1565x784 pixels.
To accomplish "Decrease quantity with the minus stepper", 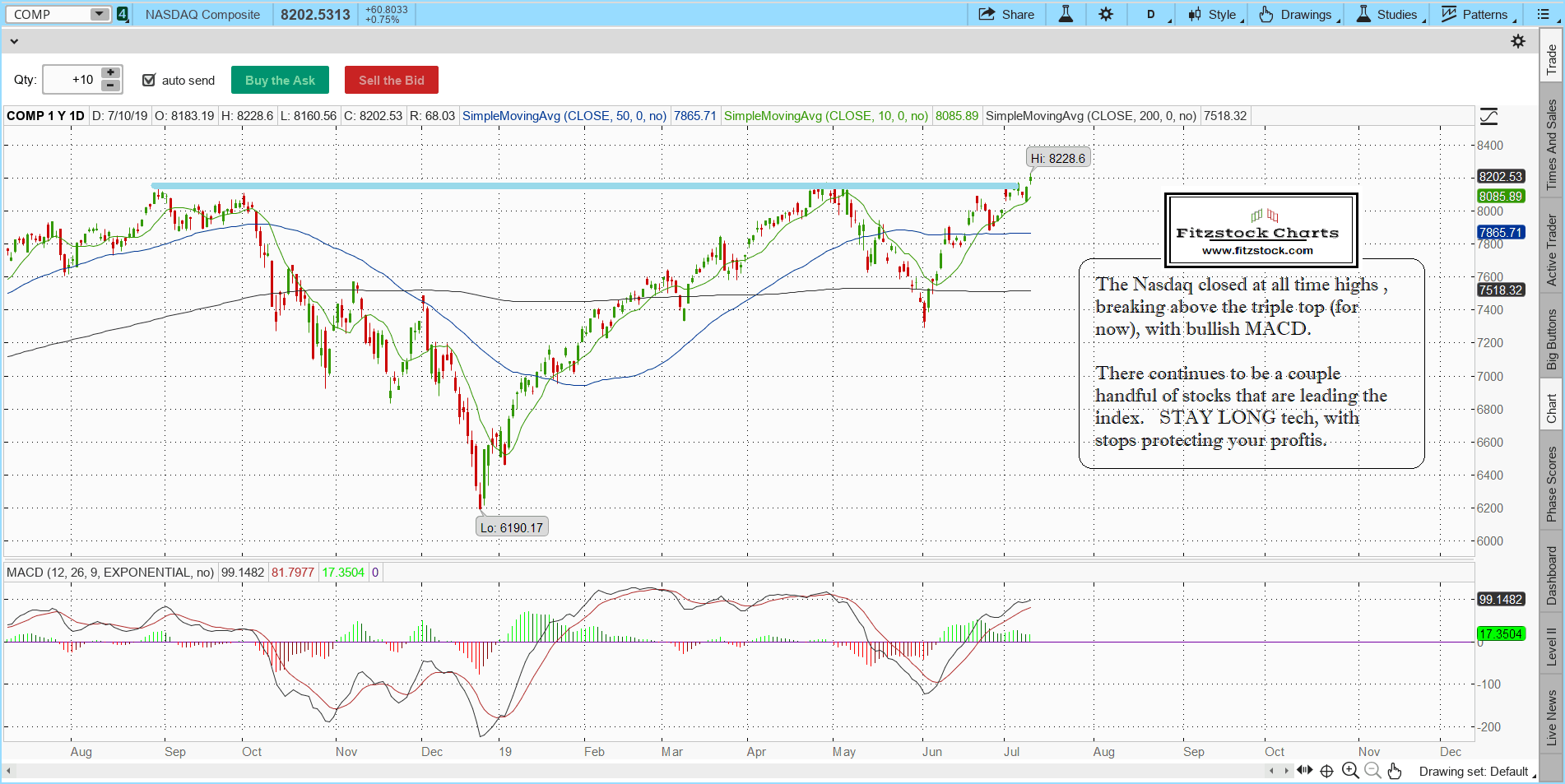I will (110, 86).
